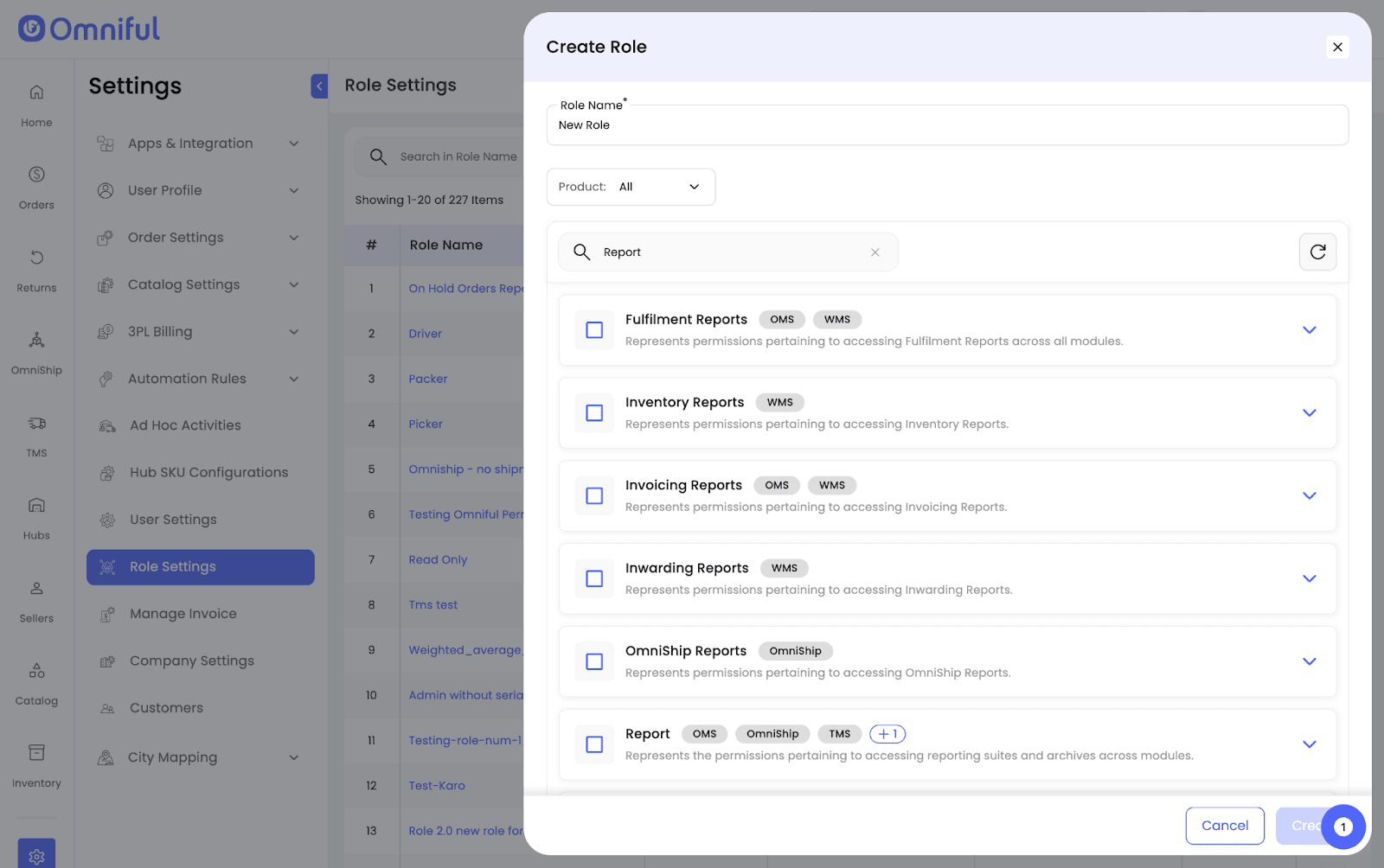The width and height of the screenshot is (1384, 868).
Task: Open the OmniShip module icon
Action: (x=36, y=351)
